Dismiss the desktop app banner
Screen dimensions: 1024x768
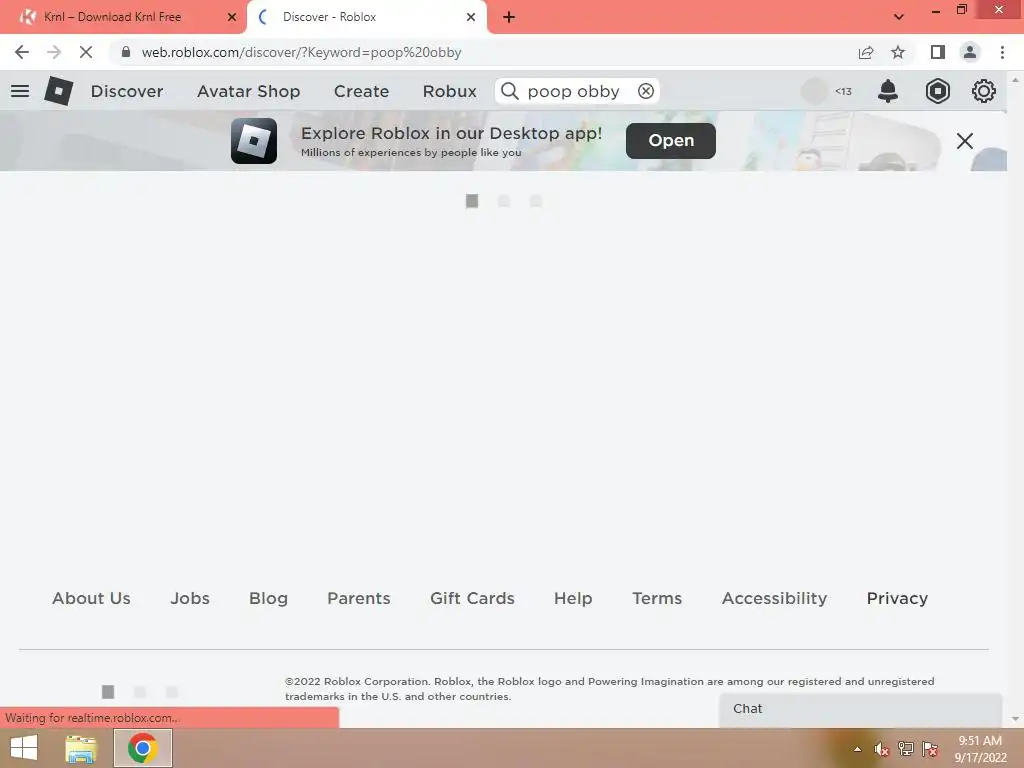point(965,140)
